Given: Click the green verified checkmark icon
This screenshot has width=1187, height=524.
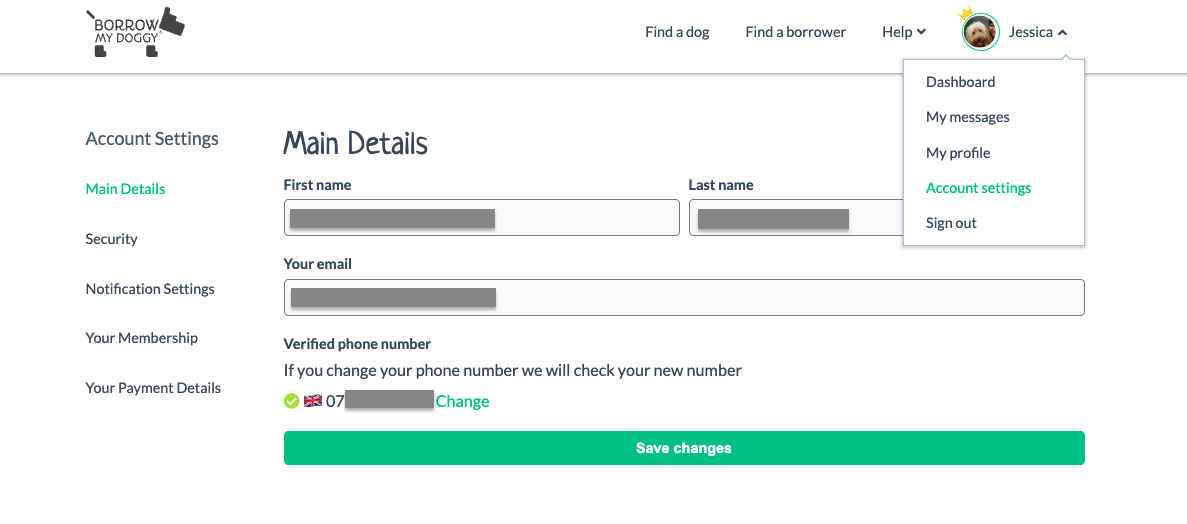Looking at the screenshot, I should point(291,401).
